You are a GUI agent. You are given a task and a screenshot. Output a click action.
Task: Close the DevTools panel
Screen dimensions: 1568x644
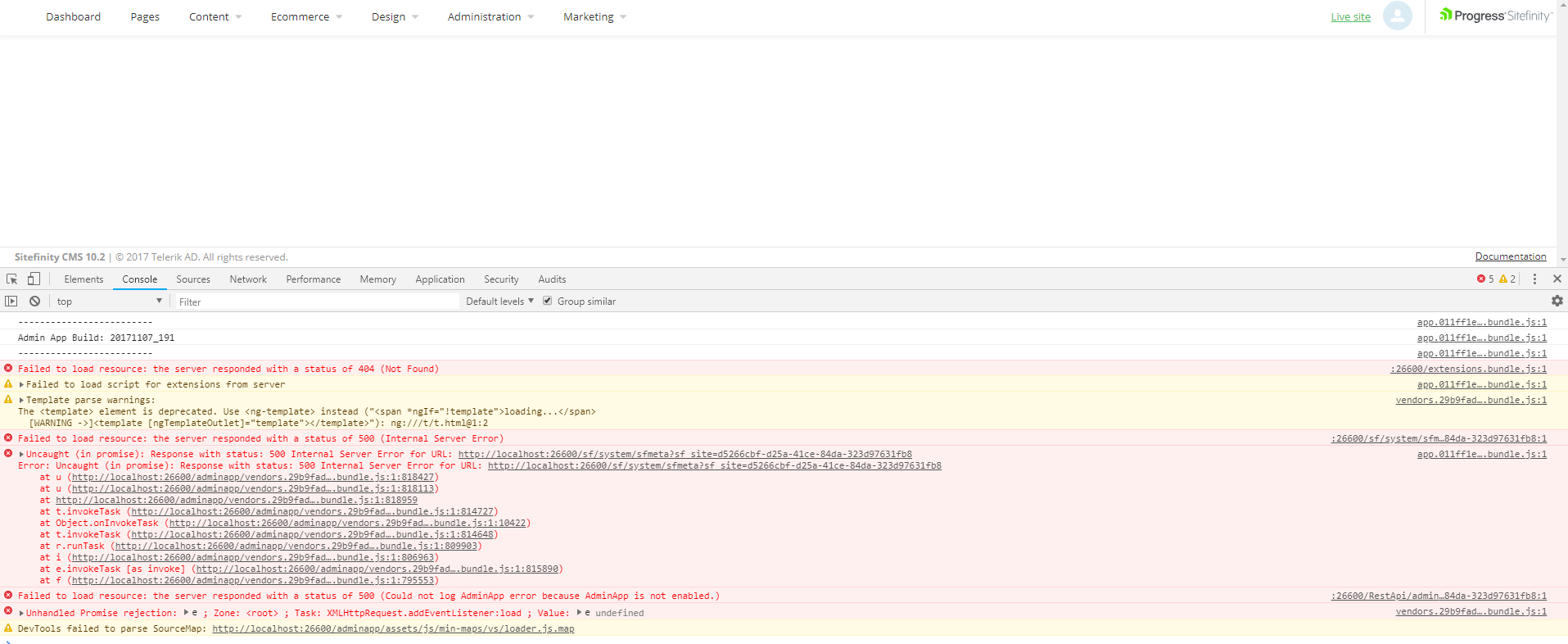tap(1557, 279)
